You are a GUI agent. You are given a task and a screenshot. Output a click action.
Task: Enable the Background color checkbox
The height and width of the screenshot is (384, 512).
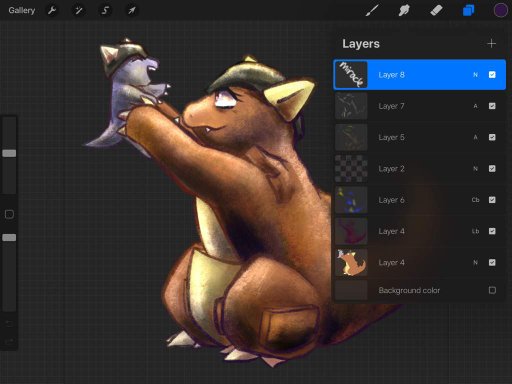coord(492,290)
